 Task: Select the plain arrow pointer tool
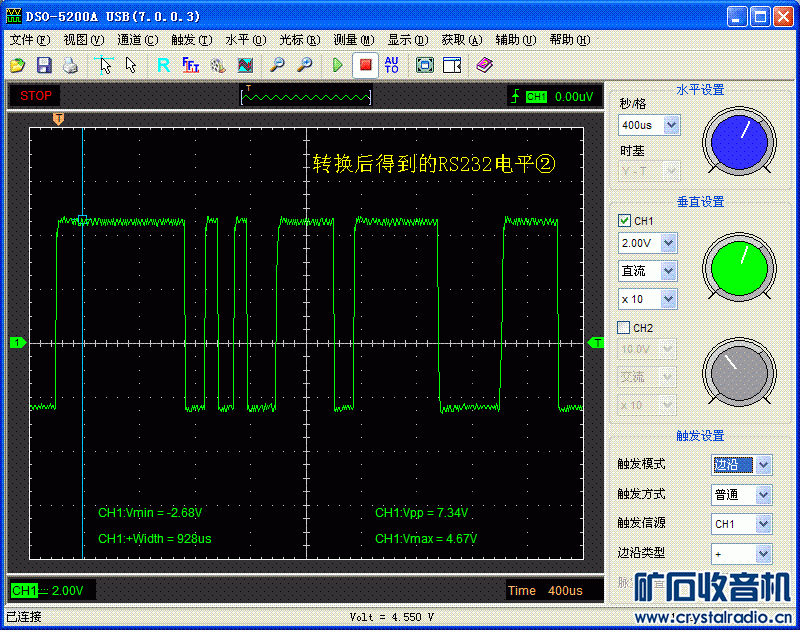[131, 65]
